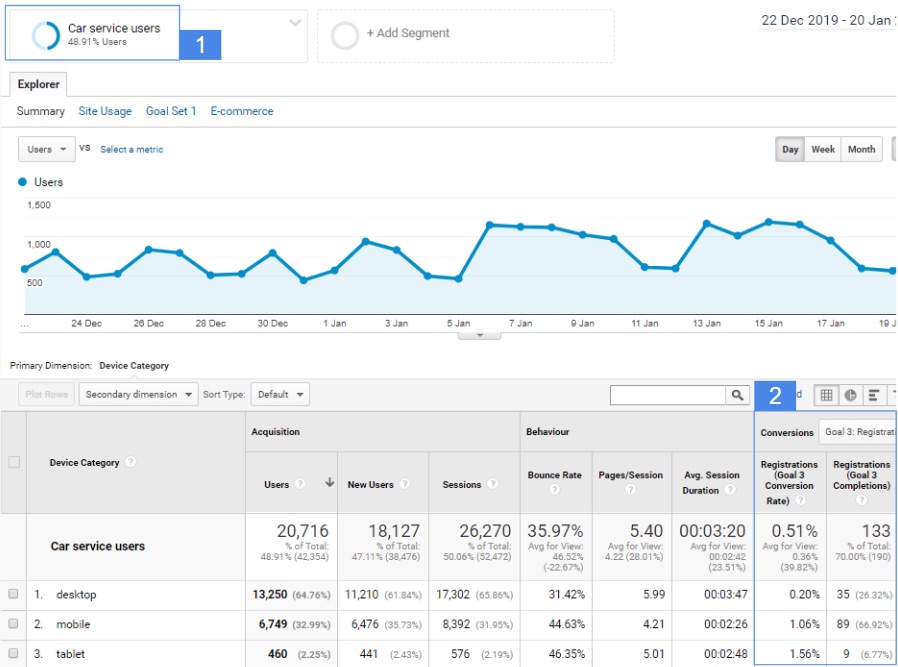
Task: Switch to Summary metric group
Action: (x=40, y=111)
